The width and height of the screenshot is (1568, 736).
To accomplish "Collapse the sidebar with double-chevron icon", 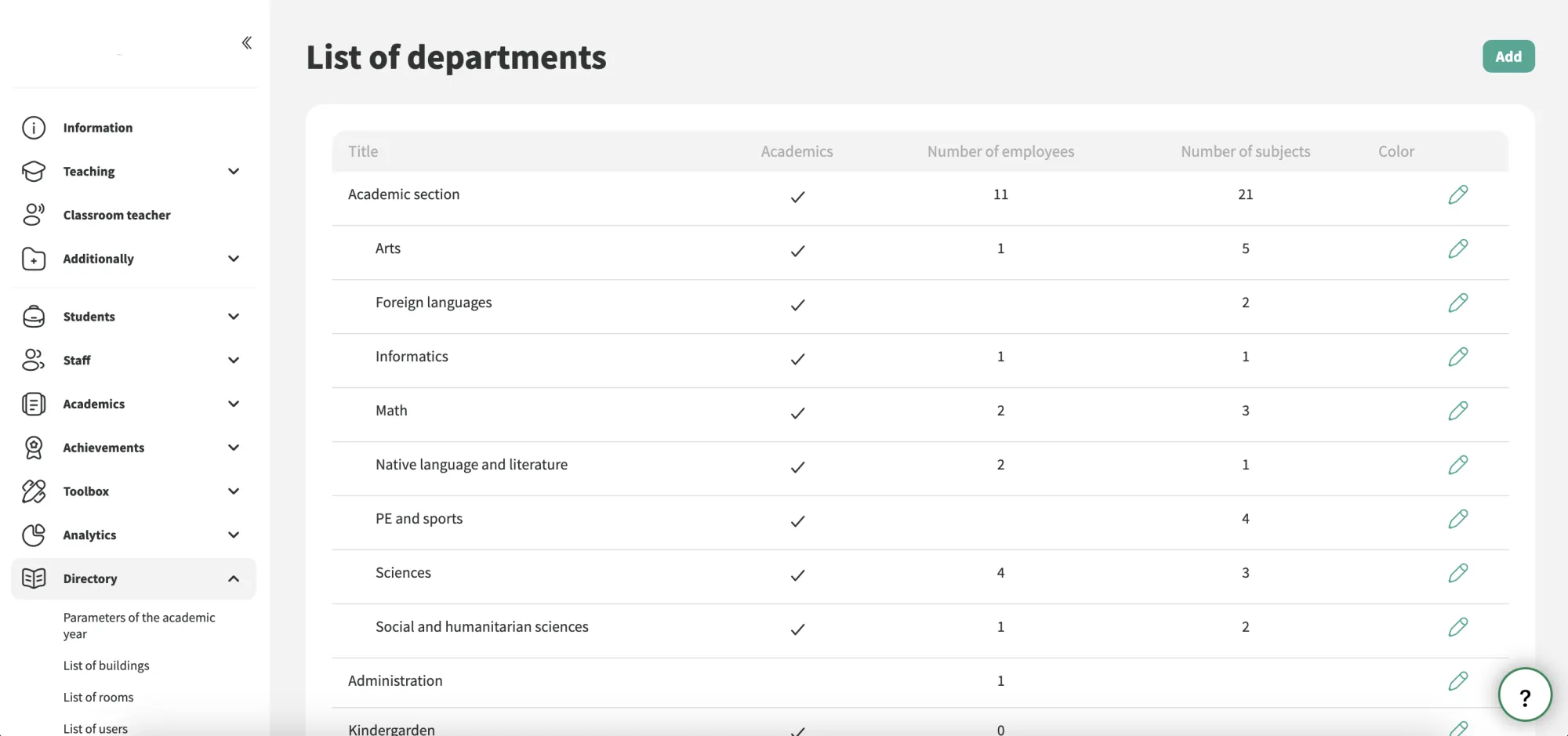I will pyautogui.click(x=246, y=42).
